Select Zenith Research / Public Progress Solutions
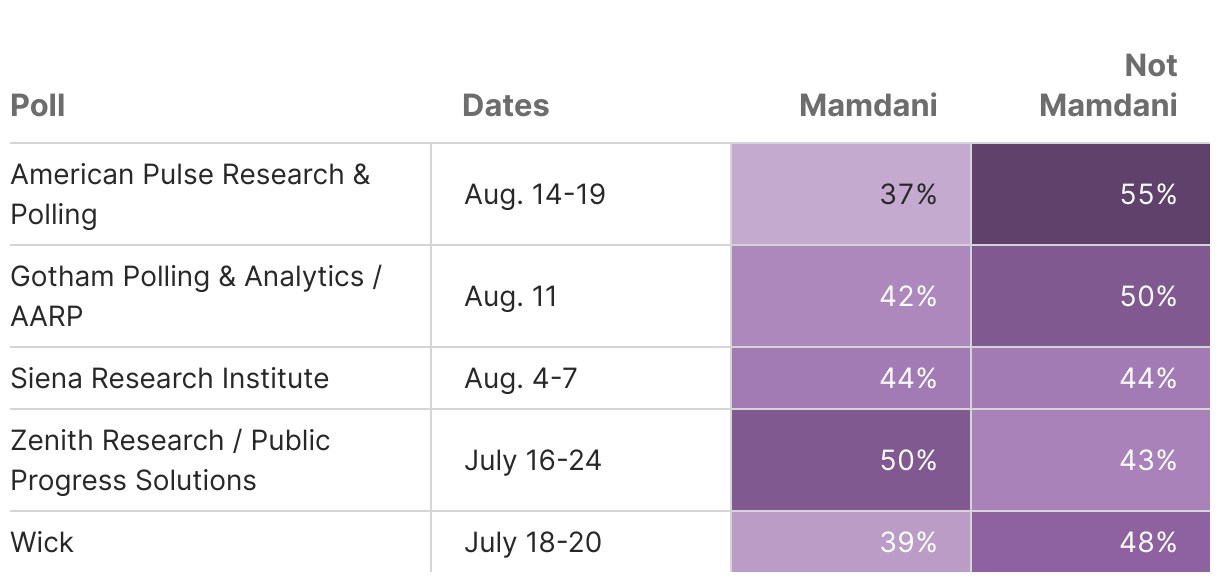Screen dimensions: 1220x582 [x=171, y=460]
